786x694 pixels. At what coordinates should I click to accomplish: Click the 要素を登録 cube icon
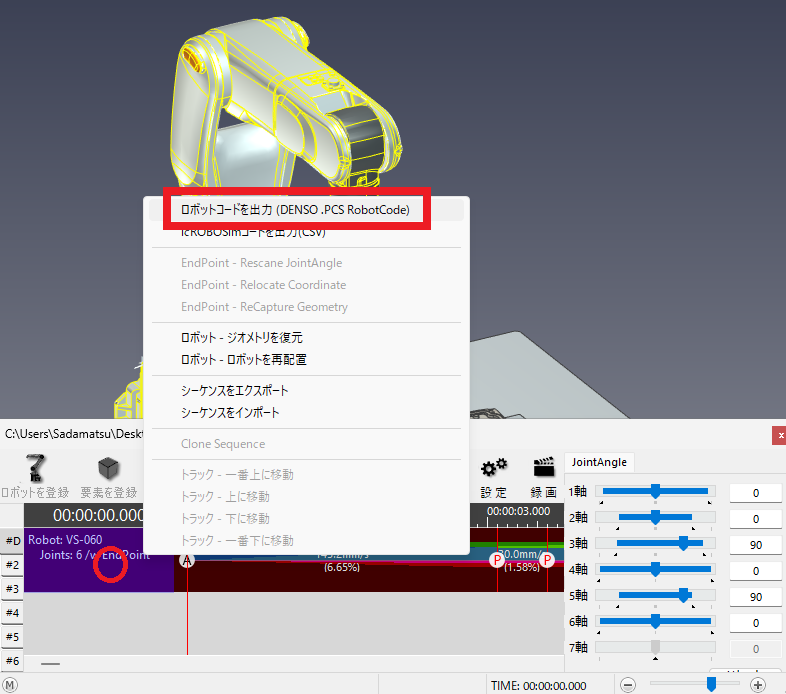[108, 470]
